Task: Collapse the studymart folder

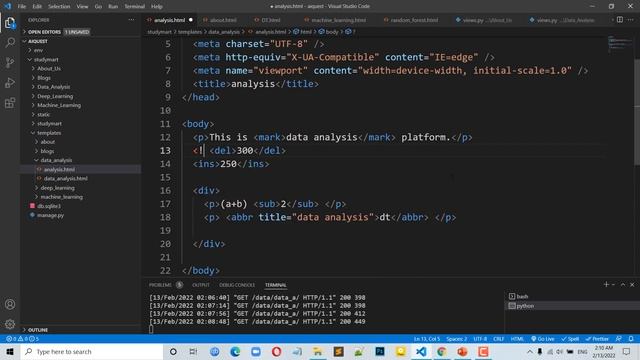Action: [81, 60]
